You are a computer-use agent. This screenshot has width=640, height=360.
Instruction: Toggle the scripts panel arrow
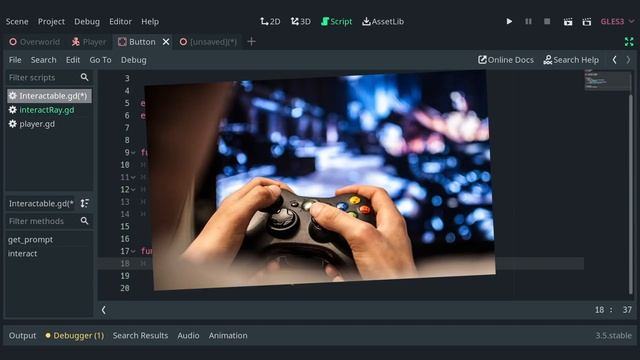pyautogui.click(x=104, y=310)
